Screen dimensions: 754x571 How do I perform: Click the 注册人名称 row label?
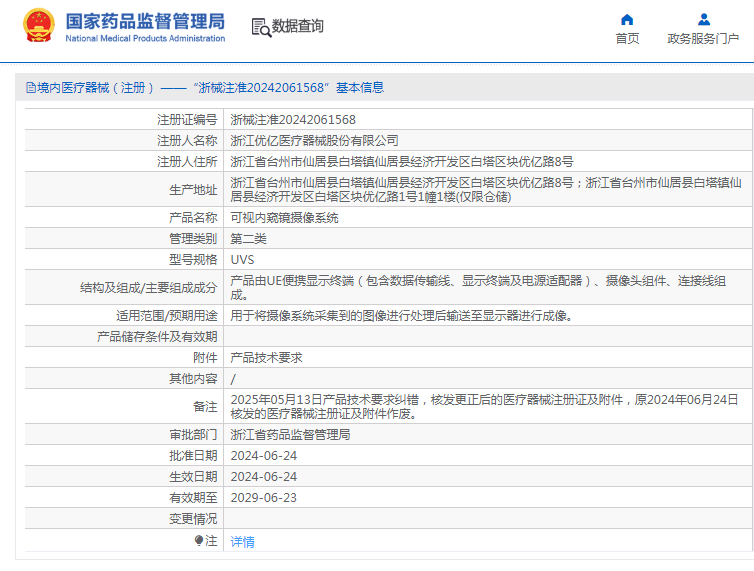[187, 140]
